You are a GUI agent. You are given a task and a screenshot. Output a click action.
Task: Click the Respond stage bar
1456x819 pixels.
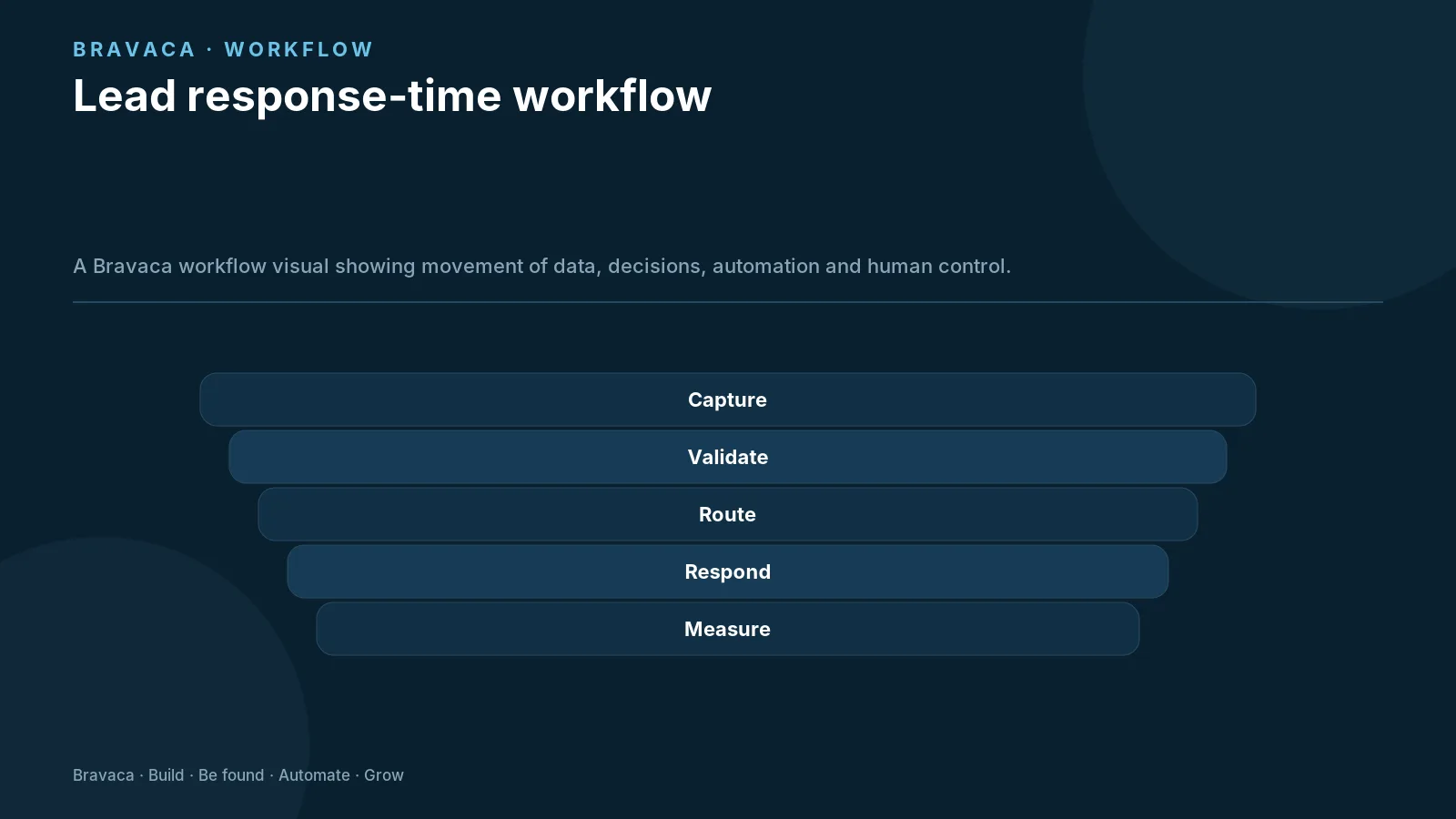click(728, 571)
